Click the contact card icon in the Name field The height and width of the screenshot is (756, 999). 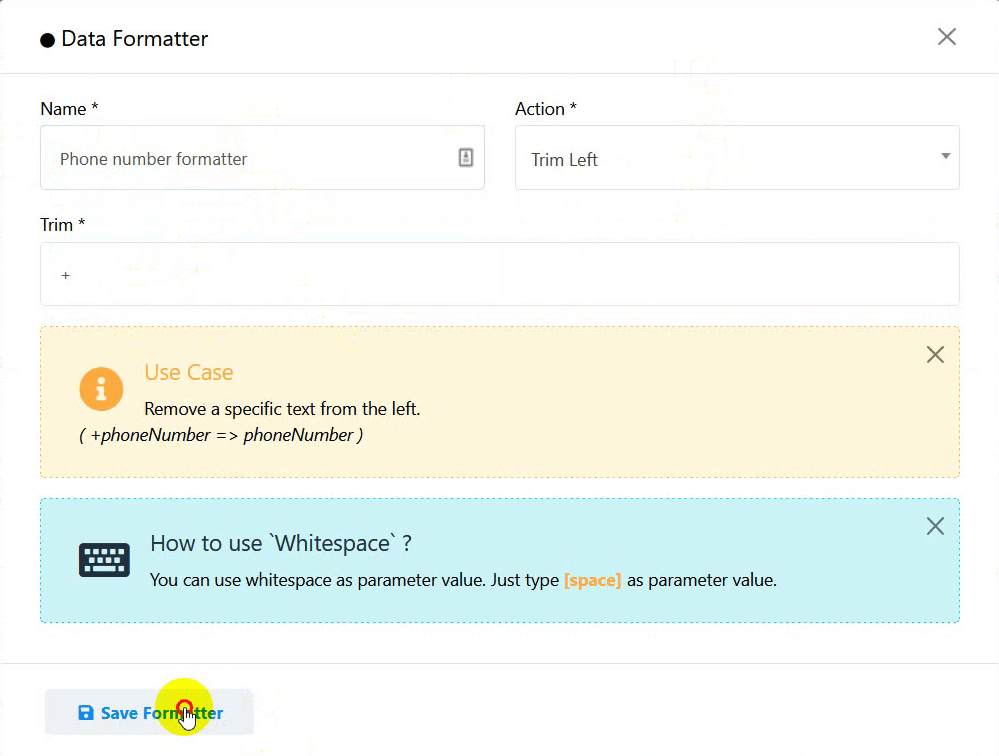pyautogui.click(x=466, y=157)
